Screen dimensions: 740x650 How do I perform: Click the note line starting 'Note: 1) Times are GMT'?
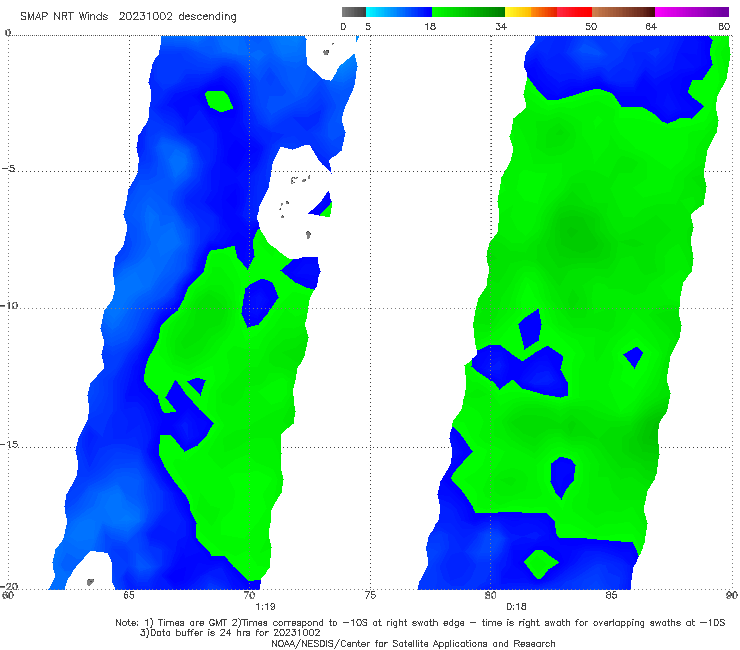point(420,623)
